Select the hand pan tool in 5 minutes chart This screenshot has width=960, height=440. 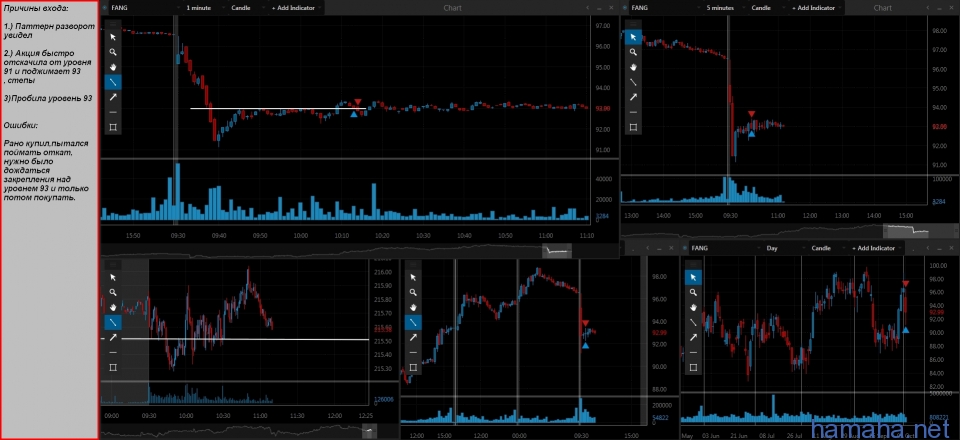634,67
